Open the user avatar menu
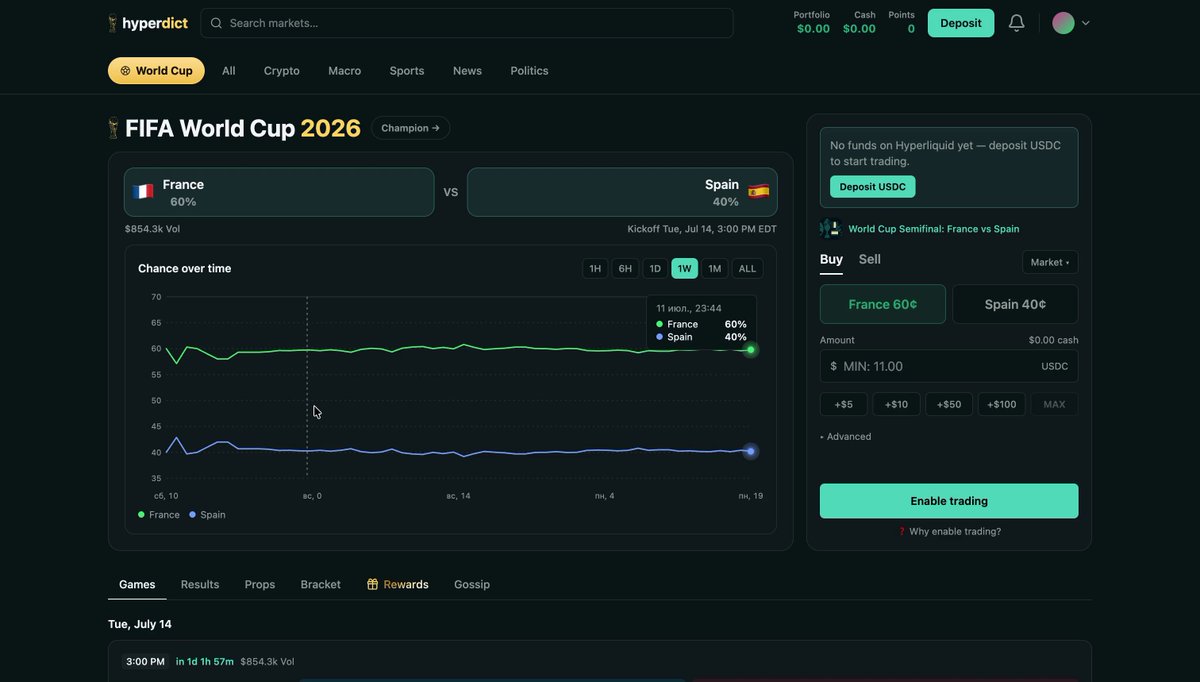The width and height of the screenshot is (1200, 682). point(1063,23)
